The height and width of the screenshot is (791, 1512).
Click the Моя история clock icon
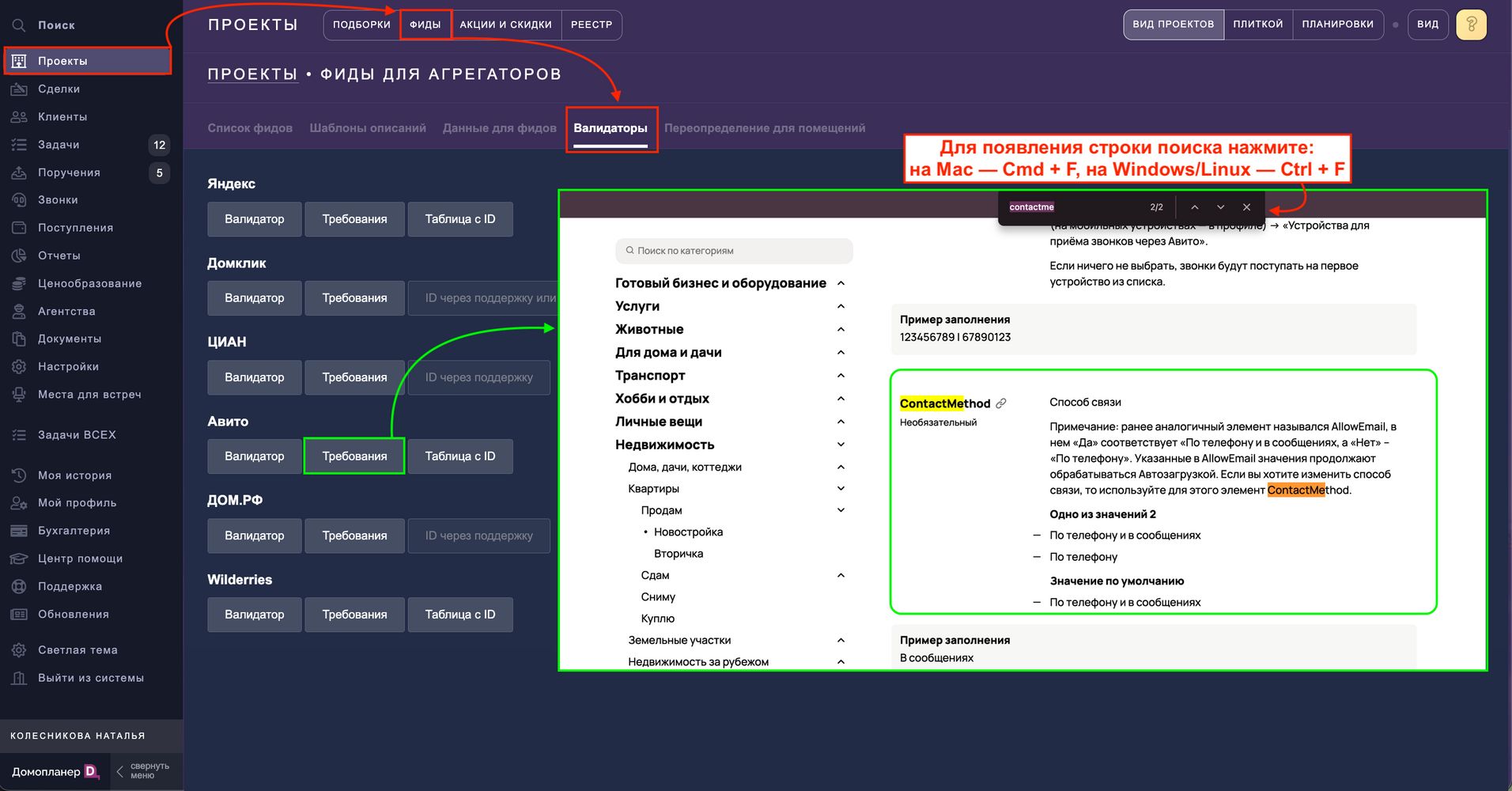click(x=19, y=475)
